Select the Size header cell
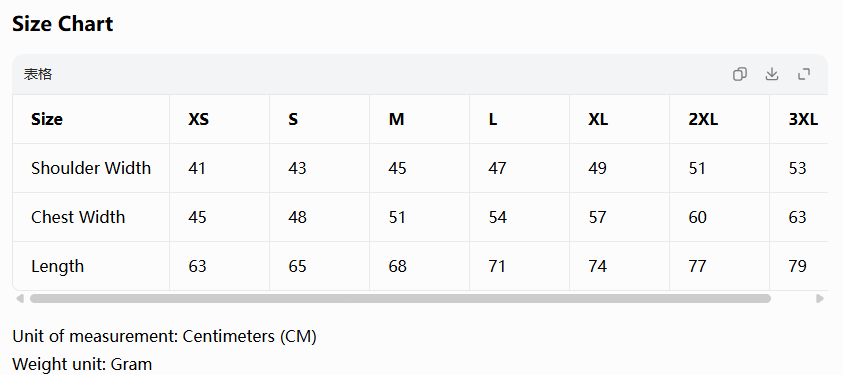This screenshot has width=843, height=375. click(x=91, y=119)
